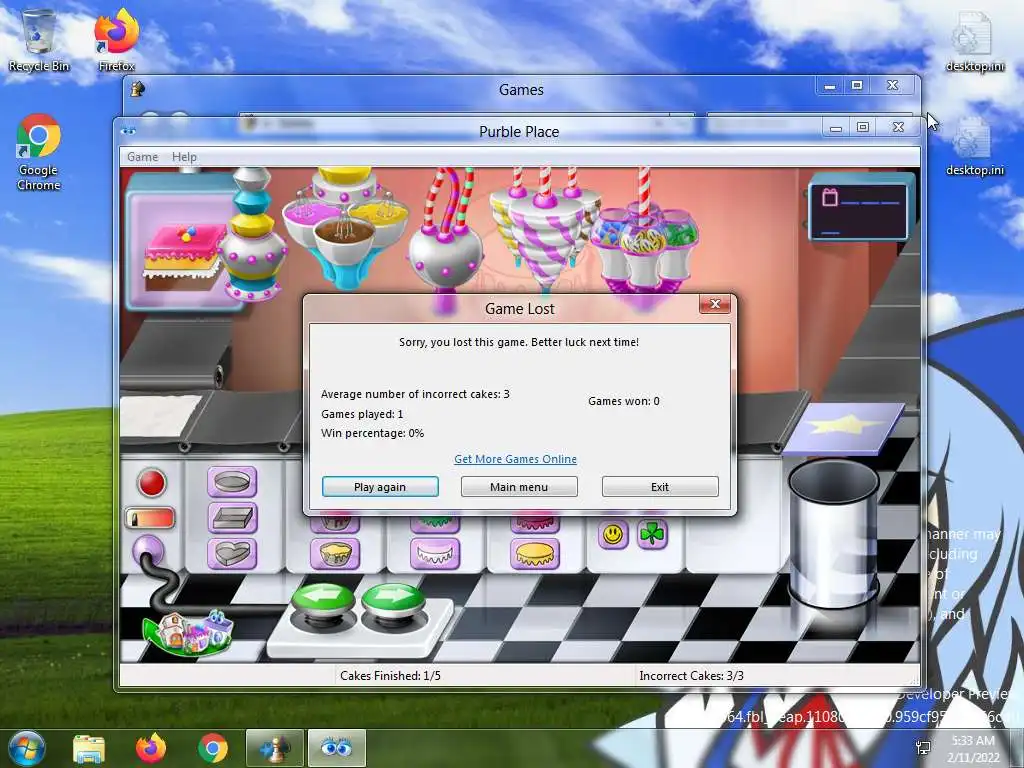The height and width of the screenshot is (768, 1024).
Task: Maximize the Purble Place window
Action: 863,127
